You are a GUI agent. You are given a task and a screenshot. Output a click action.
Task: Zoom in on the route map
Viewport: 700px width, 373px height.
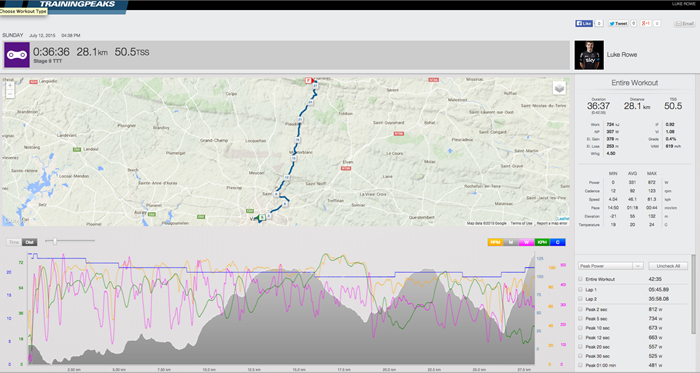(x=10, y=85)
